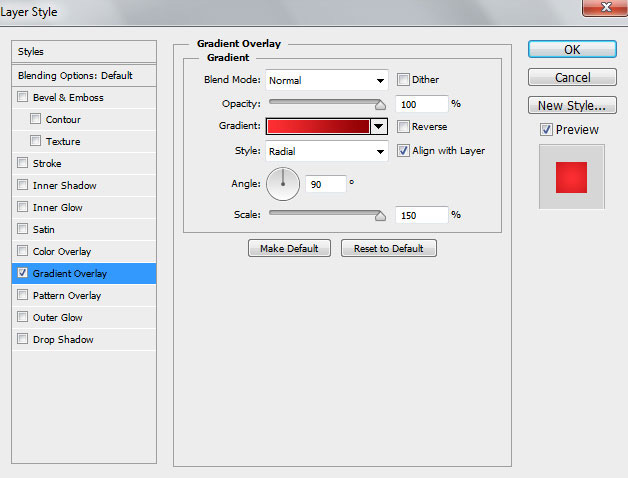Click the New Style... button
This screenshot has height=478, width=628.
[572, 105]
